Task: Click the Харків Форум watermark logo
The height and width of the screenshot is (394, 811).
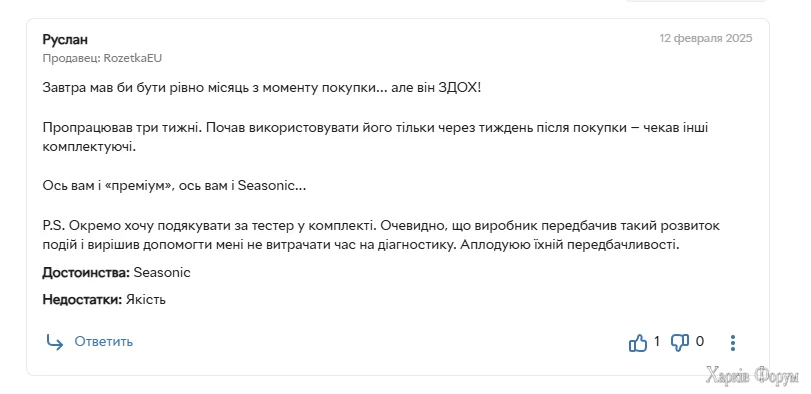Action: 752,376
